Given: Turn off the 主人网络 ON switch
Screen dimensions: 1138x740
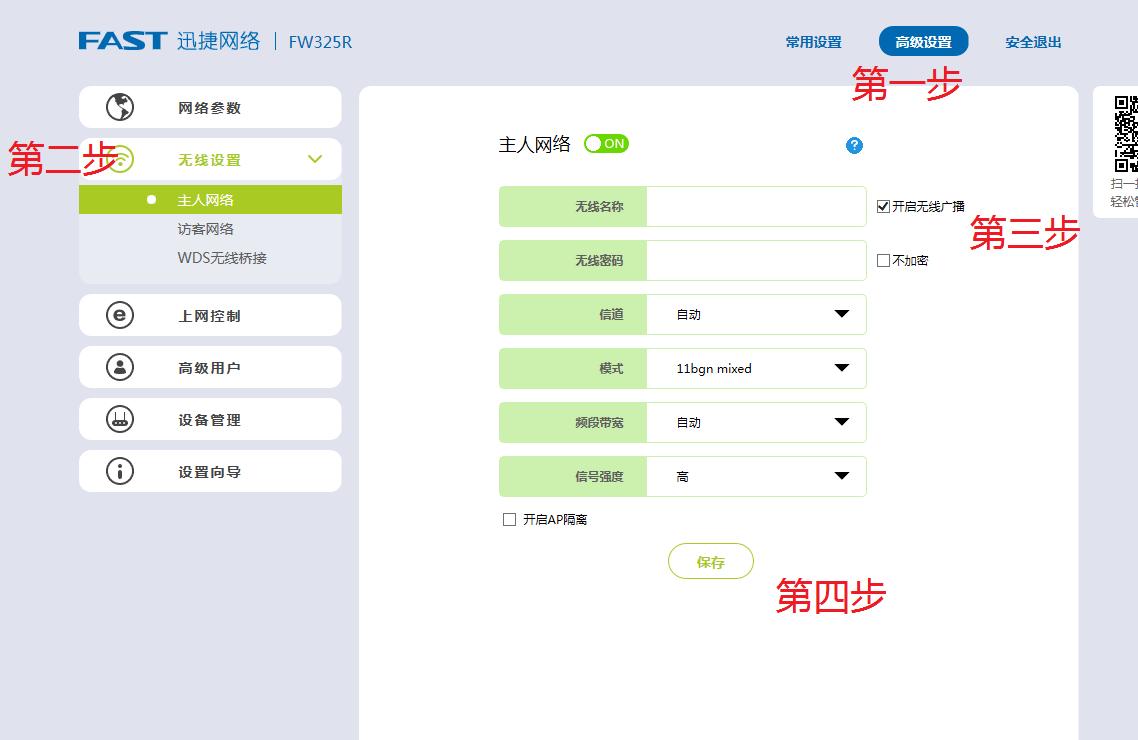Looking at the screenshot, I should [606, 143].
